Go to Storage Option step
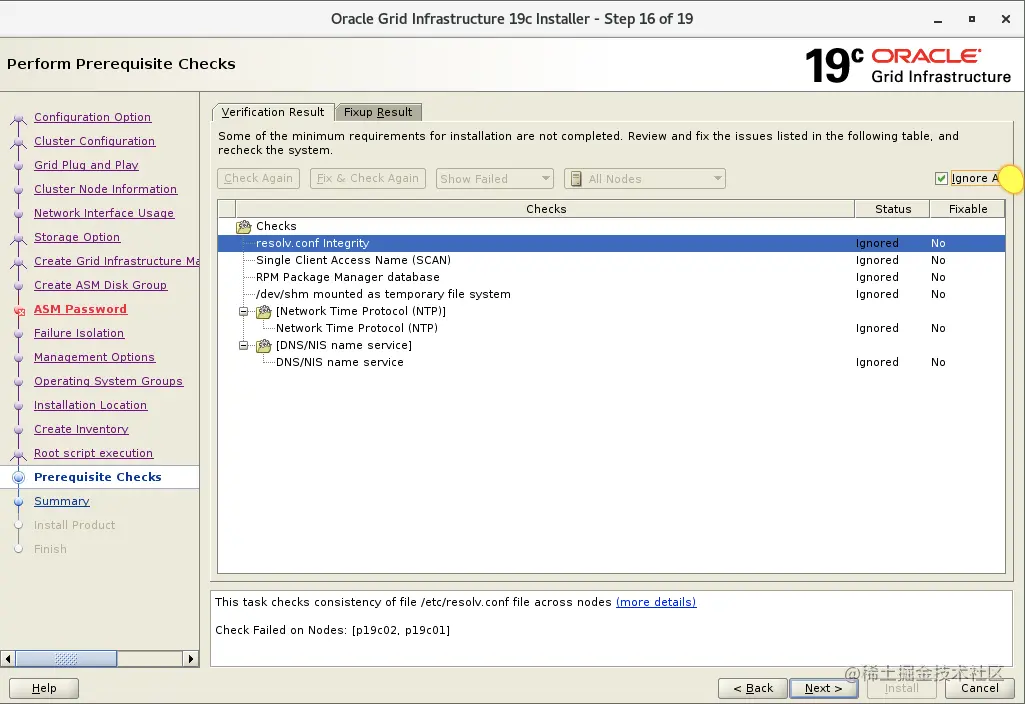This screenshot has height=704, width=1025. point(76,237)
